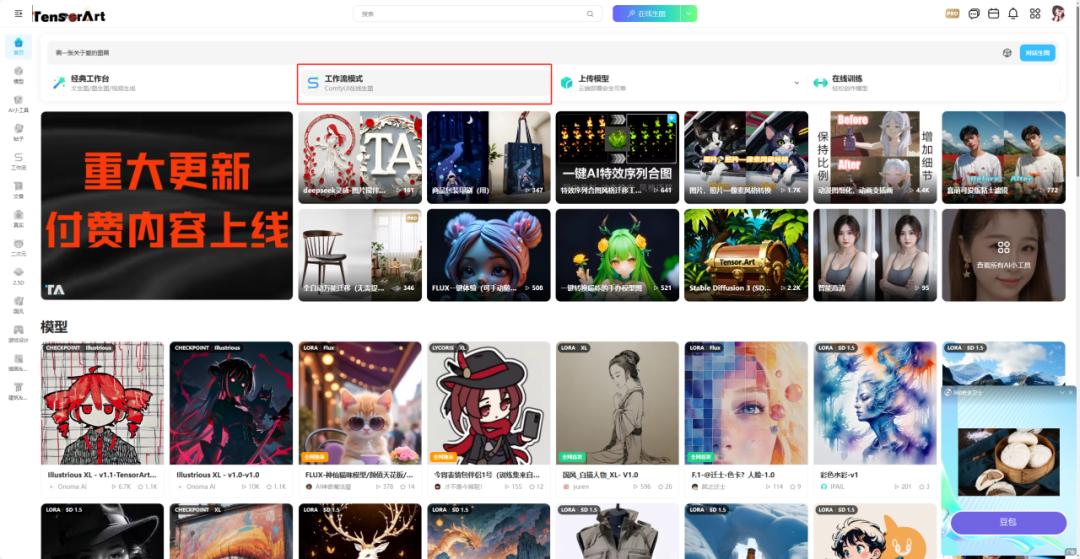
Task: Open the calendar check-in icon
Action: (993, 14)
